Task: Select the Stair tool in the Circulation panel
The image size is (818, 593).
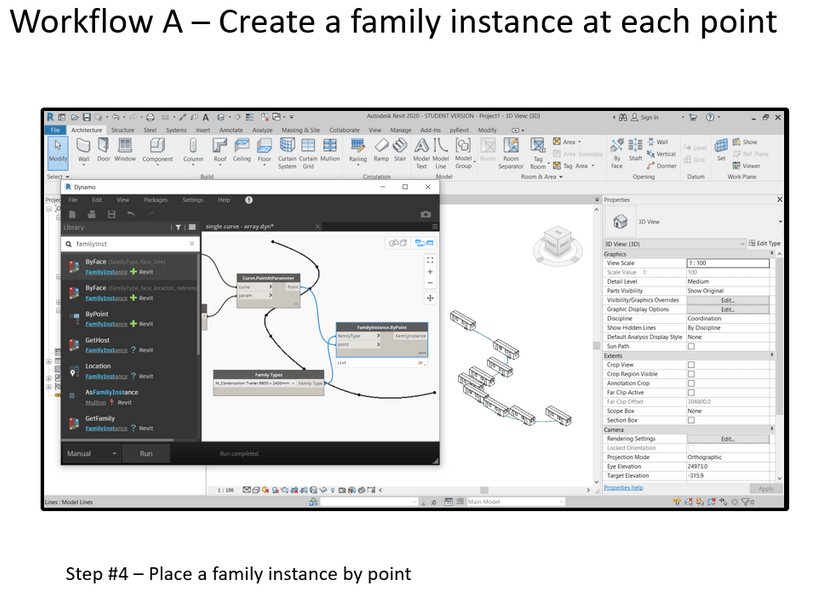Action: [x=399, y=148]
